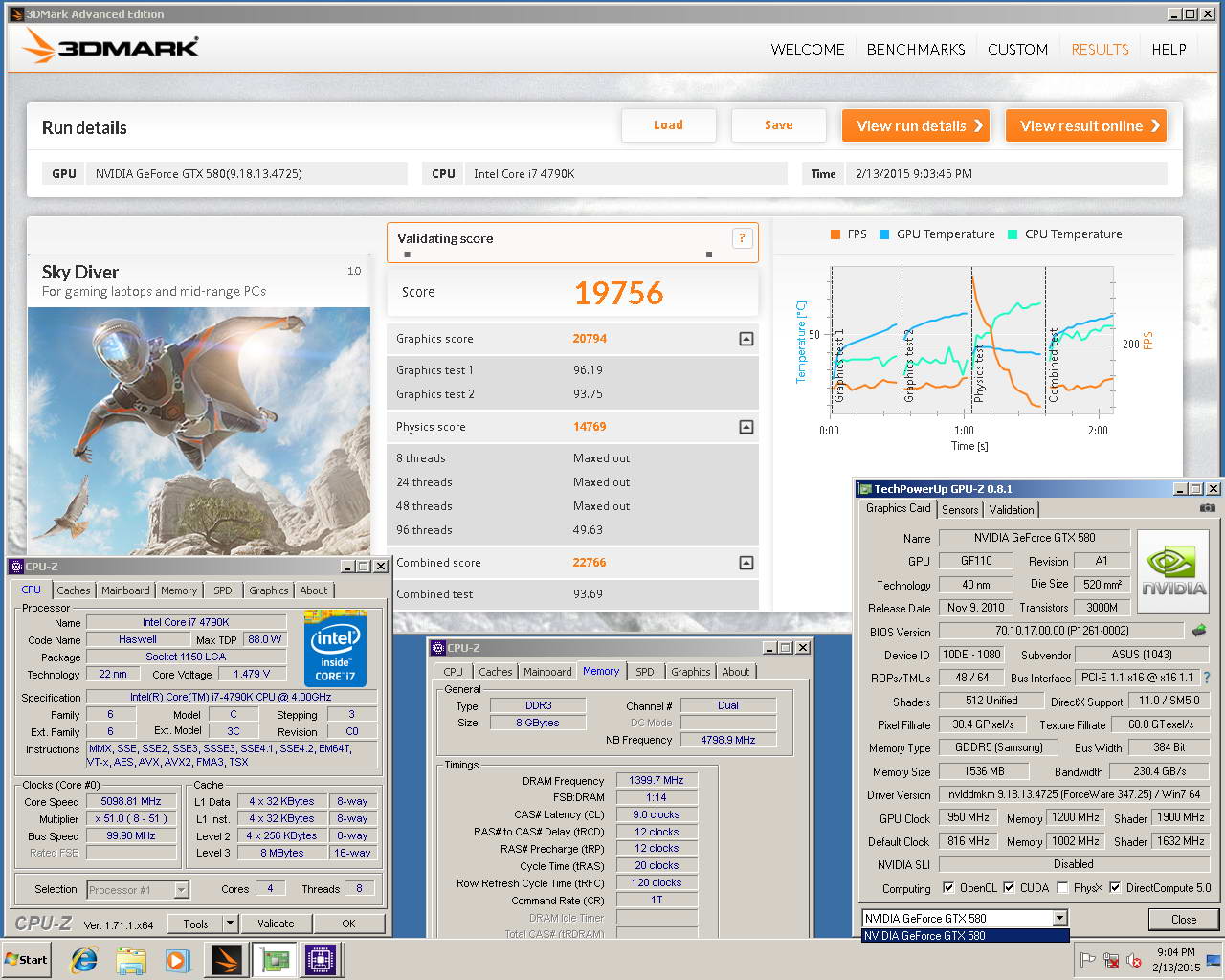Switch to Validation tab in GPU-Z
This screenshot has height=980, width=1225.
coord(1012,510)
